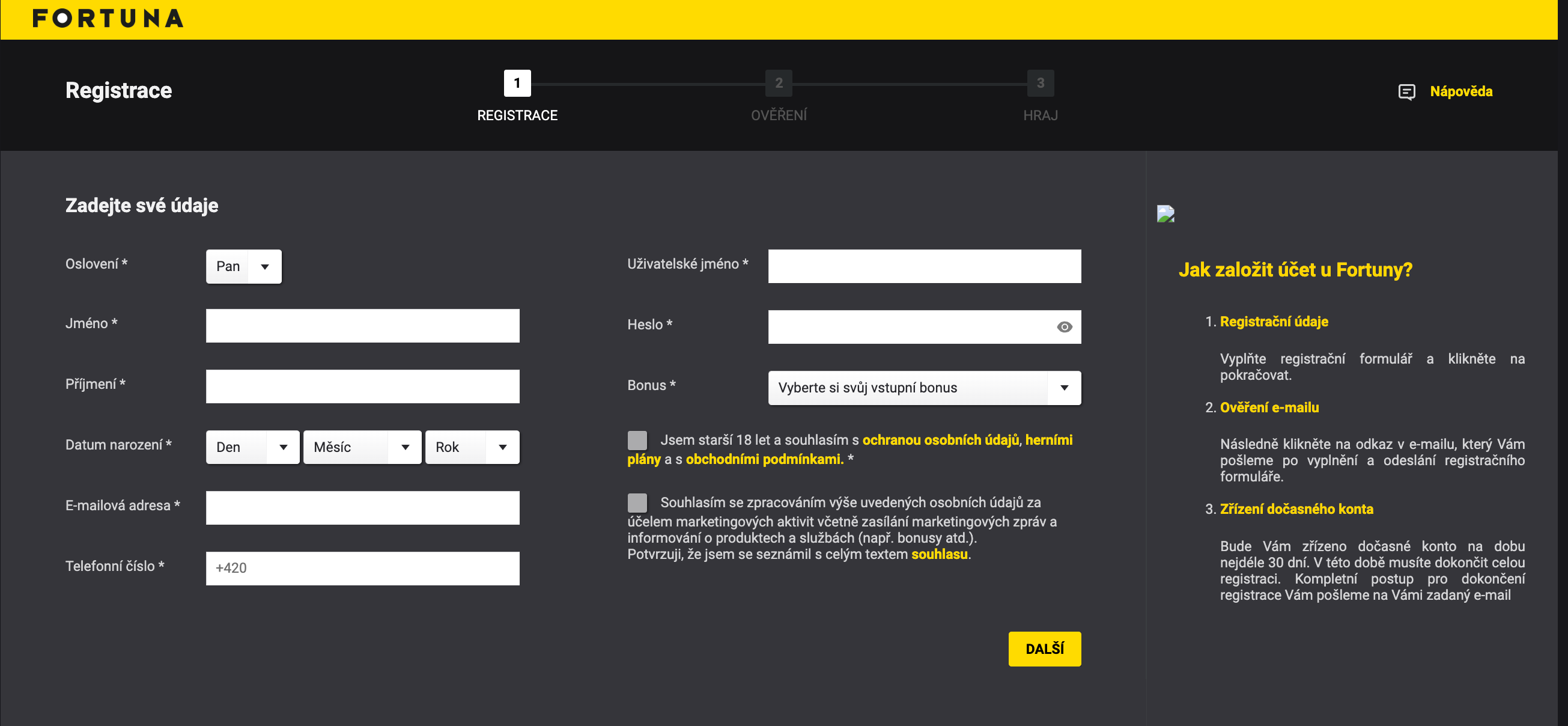This screenshot has width=1568, height=726.
Task: Open the ochranou osobních údajů link
Action: coord(940,440)
